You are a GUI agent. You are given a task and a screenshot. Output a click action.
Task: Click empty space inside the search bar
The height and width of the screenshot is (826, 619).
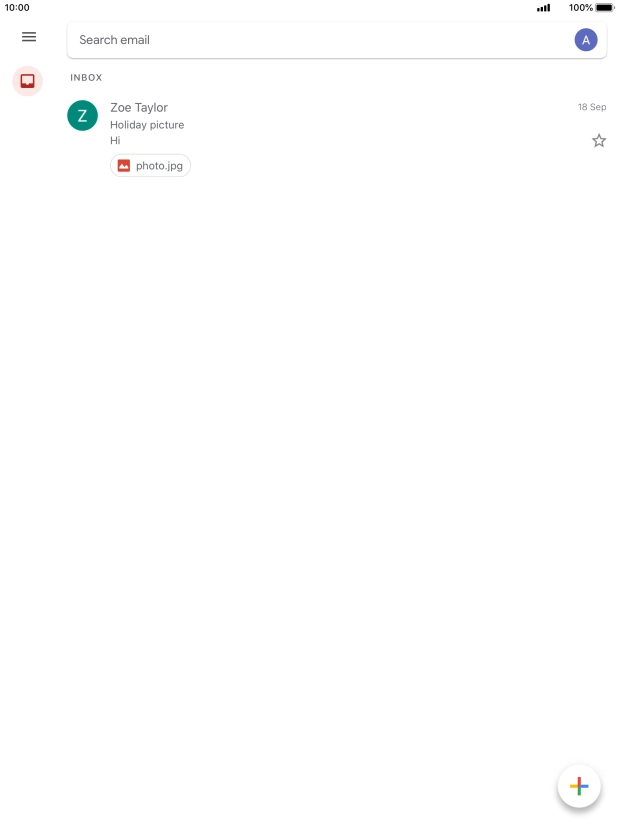click(358, 40)
